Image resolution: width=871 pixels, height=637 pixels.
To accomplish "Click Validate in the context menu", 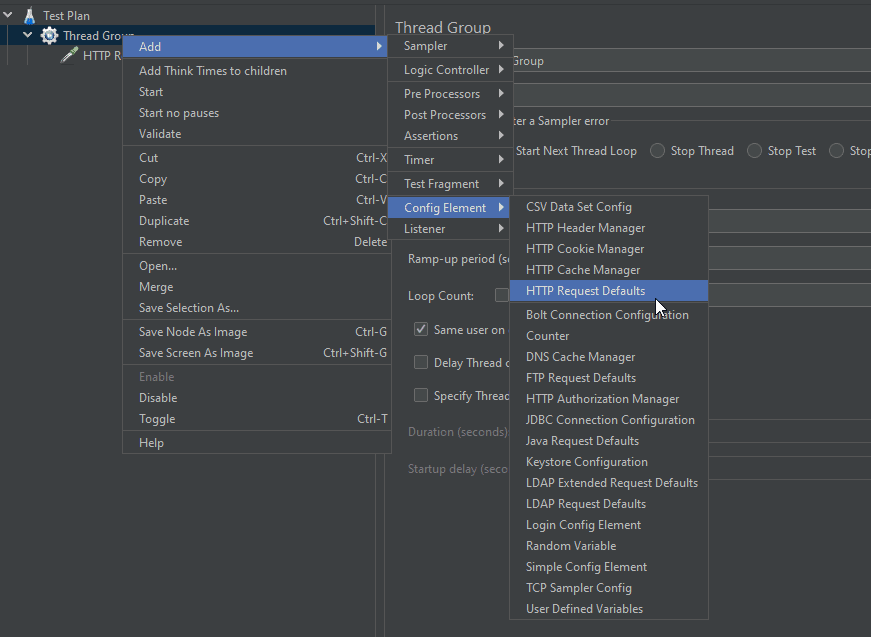I will 256,134.
